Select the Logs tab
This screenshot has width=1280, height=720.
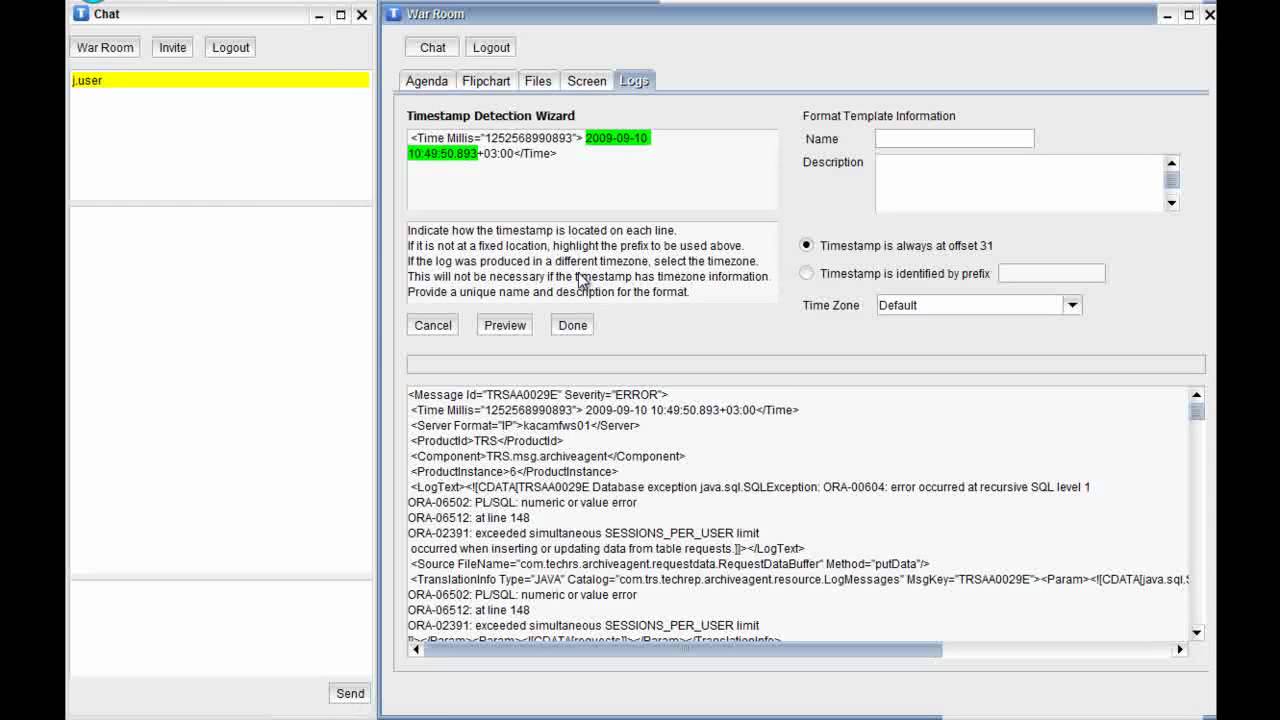(634, 81)
